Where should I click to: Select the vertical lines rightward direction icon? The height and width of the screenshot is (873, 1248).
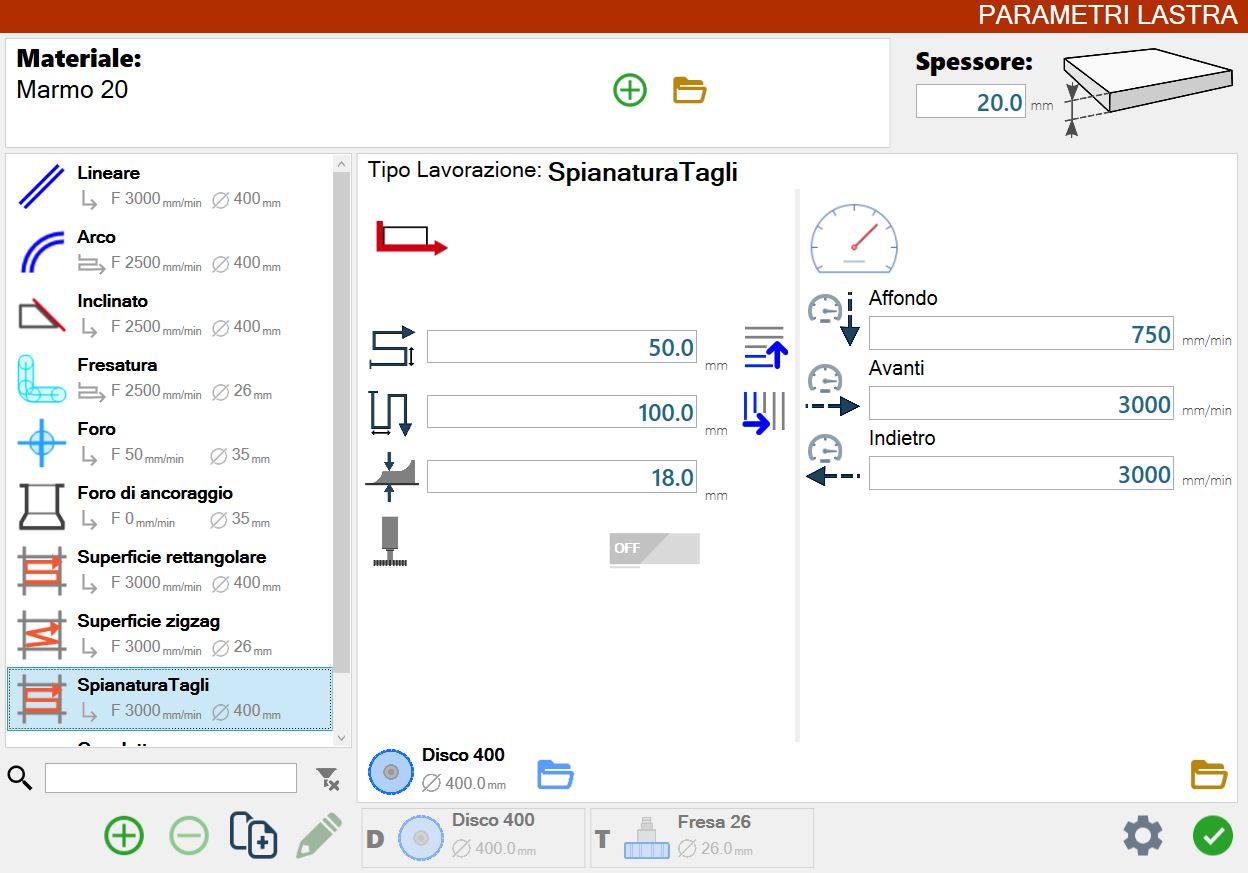pos(765,412)
